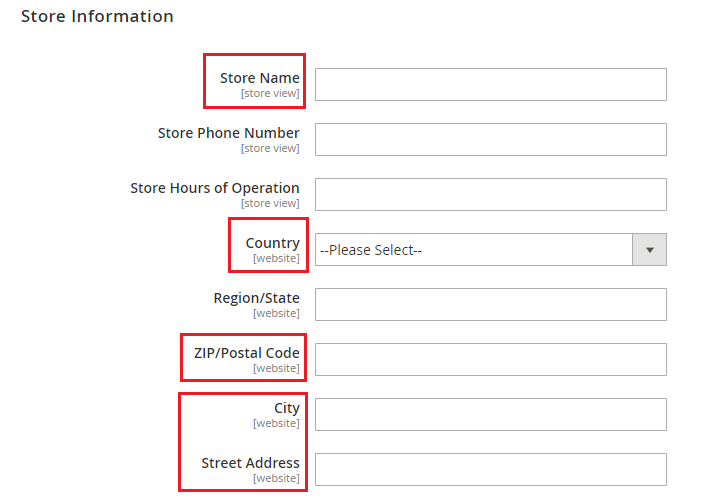Screen dimensions: 705x503
Task: Click the "Country" field label
Action: [x=272, y=243]
